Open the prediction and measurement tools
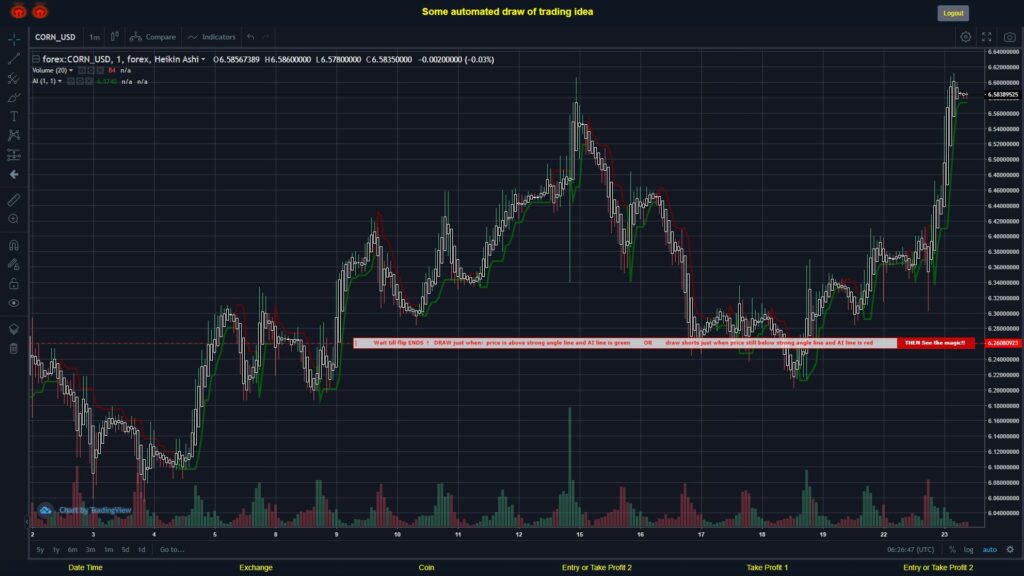Screen dimensions: 1024x576 pyautogui.click(x=14, y=155)
